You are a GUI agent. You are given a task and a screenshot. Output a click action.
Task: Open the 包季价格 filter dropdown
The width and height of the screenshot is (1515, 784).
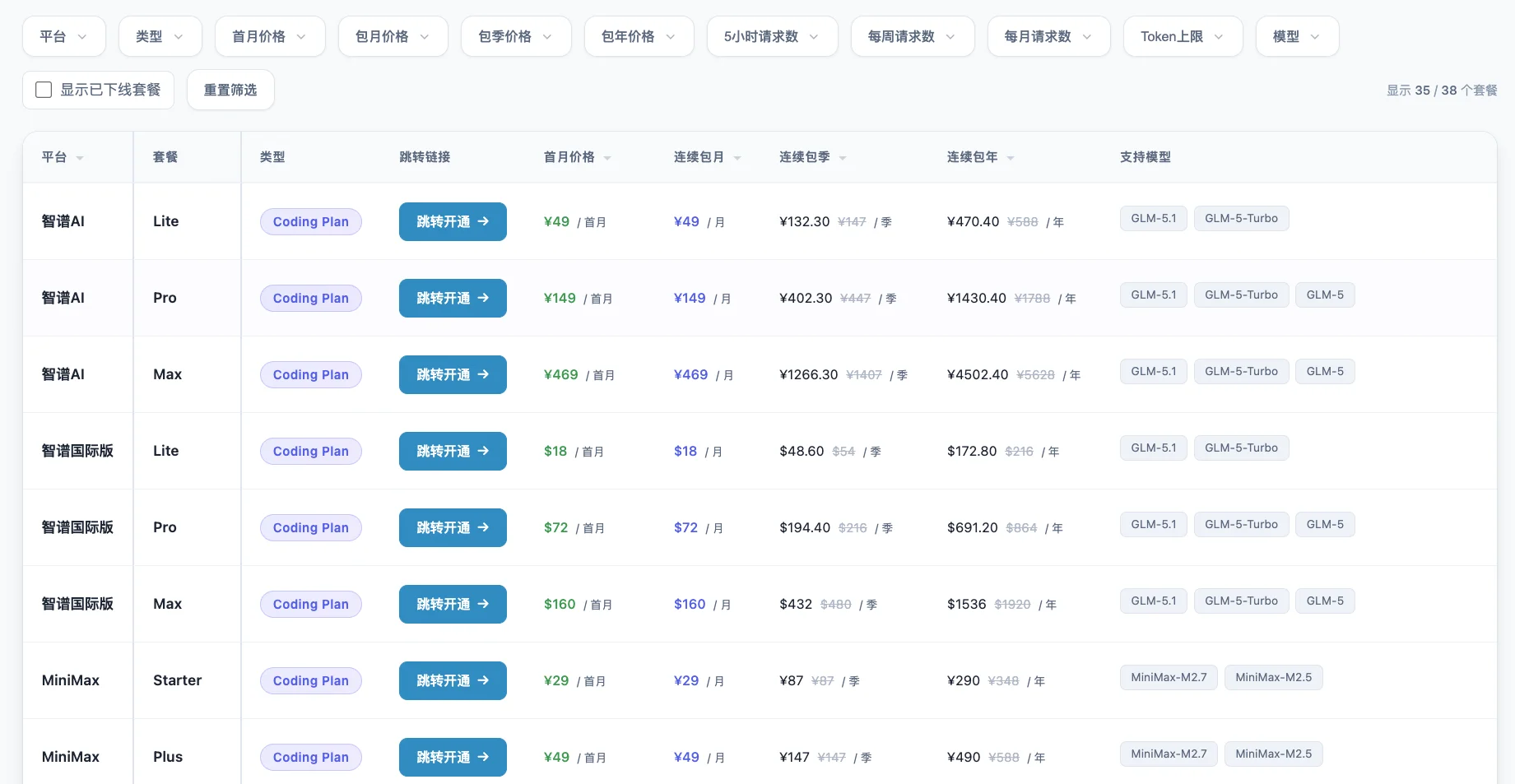pyautogui.click(x=516, y=36)
